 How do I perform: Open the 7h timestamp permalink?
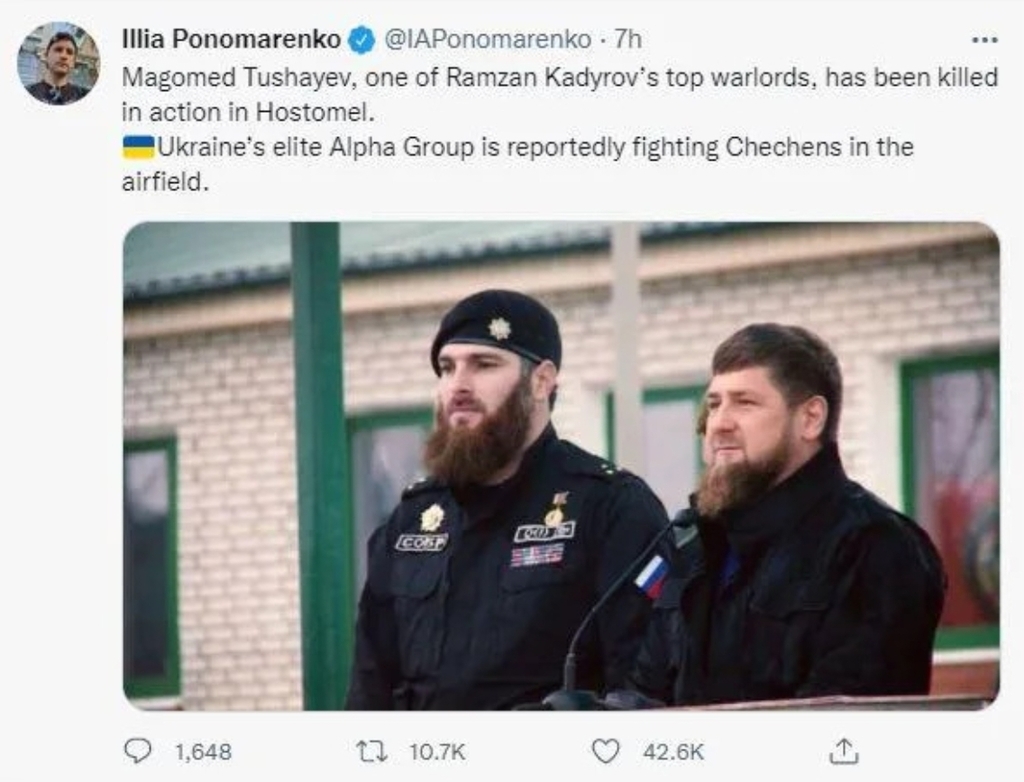pos(628,39)
